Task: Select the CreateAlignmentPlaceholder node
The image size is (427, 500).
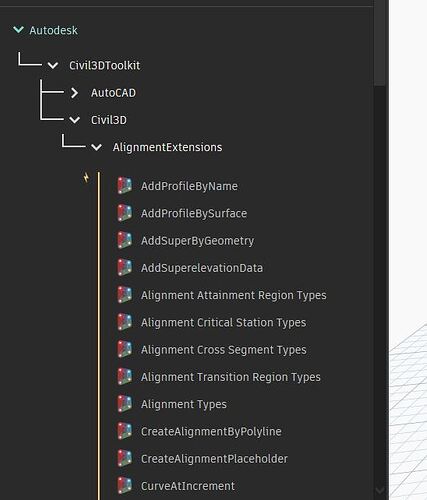Action: 214,459
